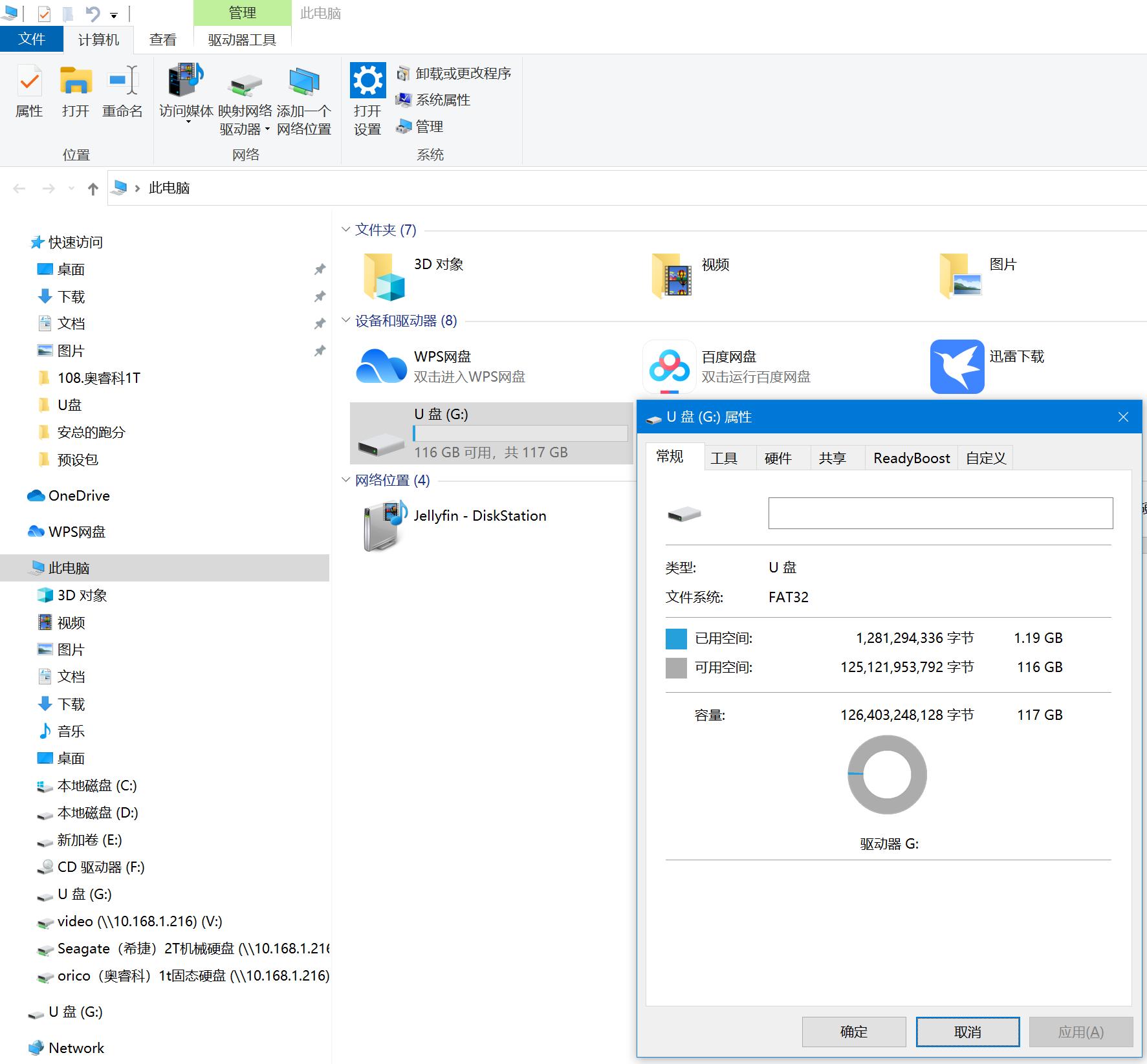Switch to the 查看 ribbon tab

[x=163, y=40]
